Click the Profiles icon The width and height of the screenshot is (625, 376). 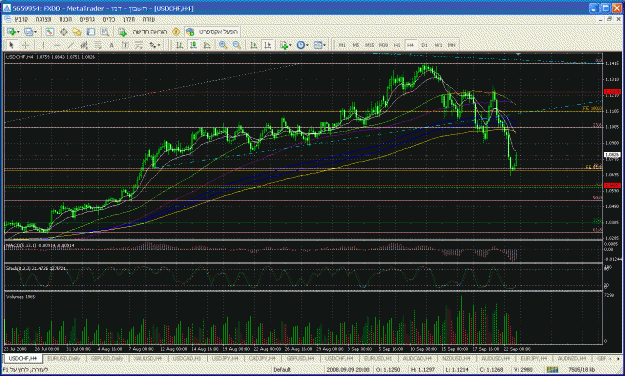click(28, 32)
